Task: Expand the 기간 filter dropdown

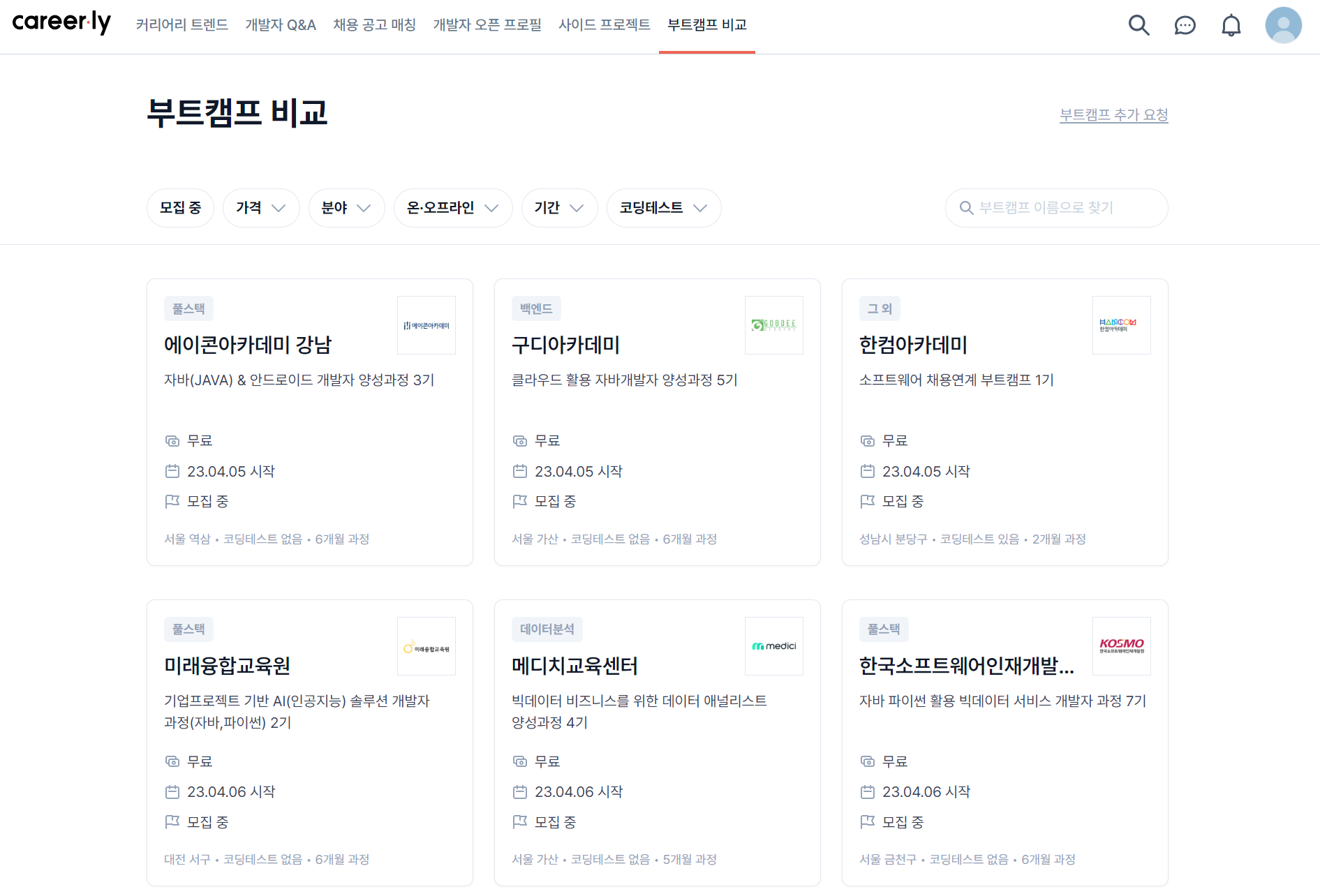Action: 559,208
